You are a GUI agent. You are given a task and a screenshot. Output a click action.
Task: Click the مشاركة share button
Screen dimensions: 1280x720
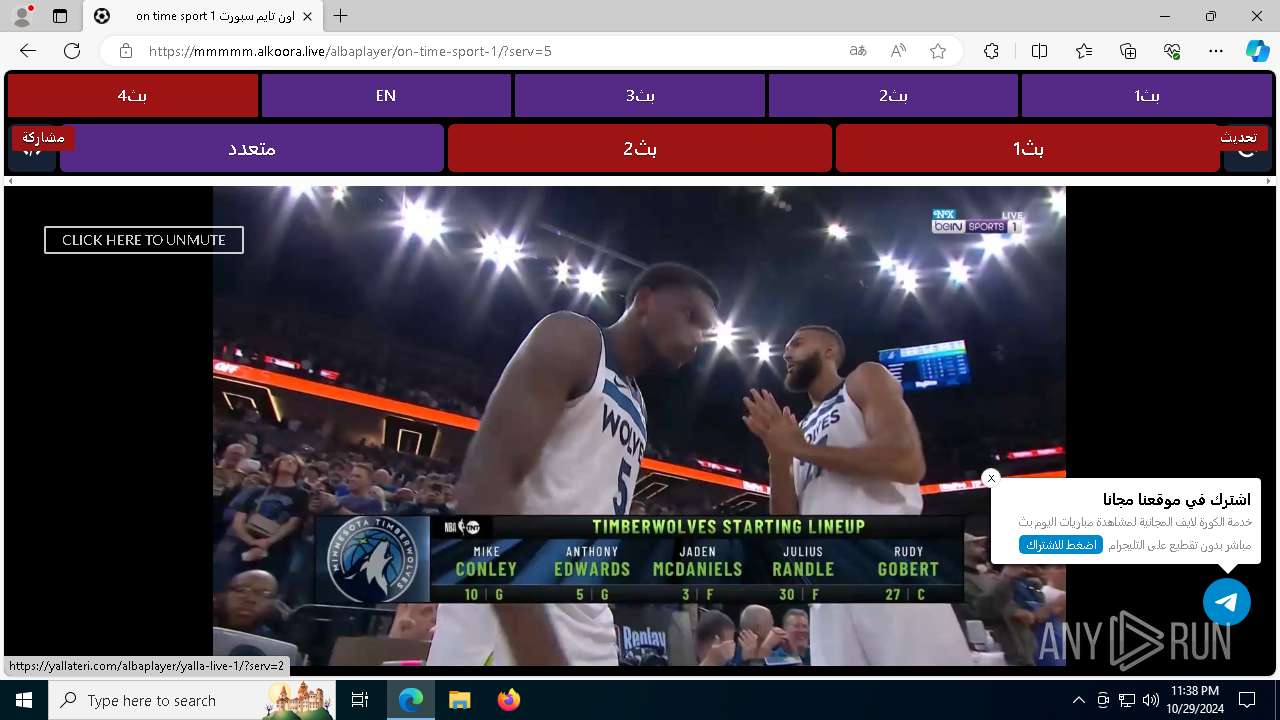[43, 138]
